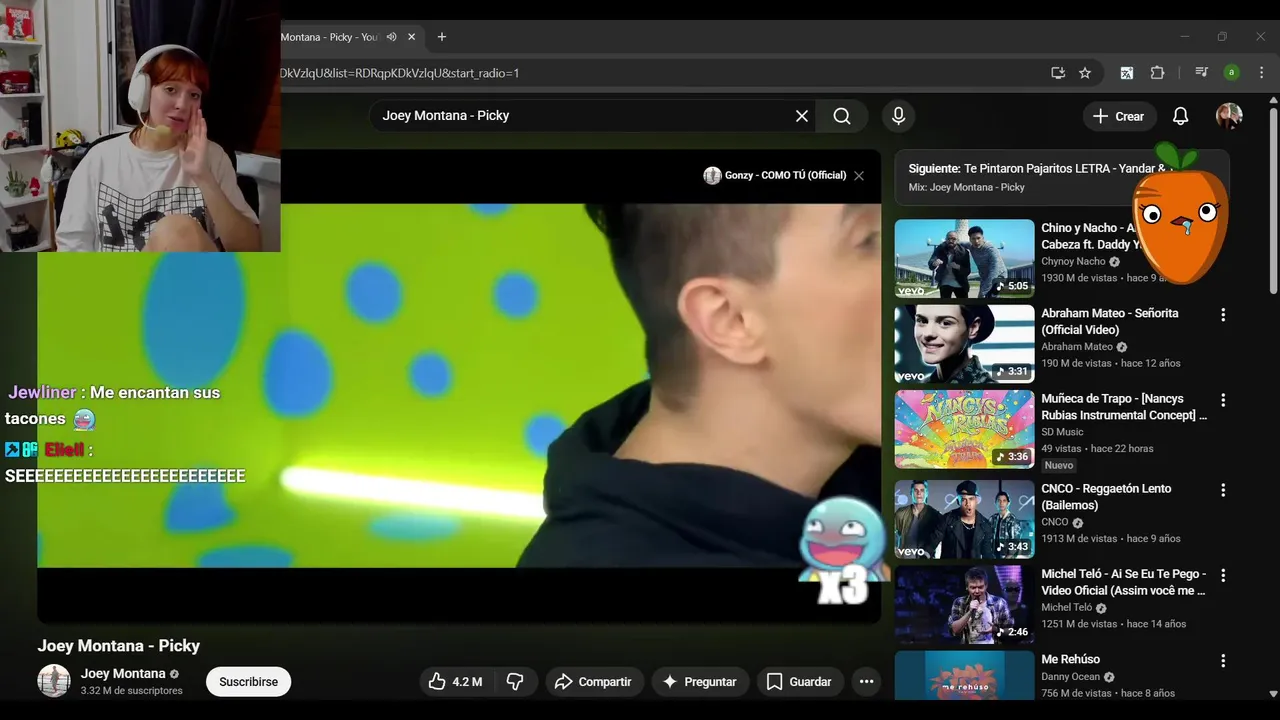Open the Google Translate extension icon
1280x720 pixels.
[x=1127, y=73]
